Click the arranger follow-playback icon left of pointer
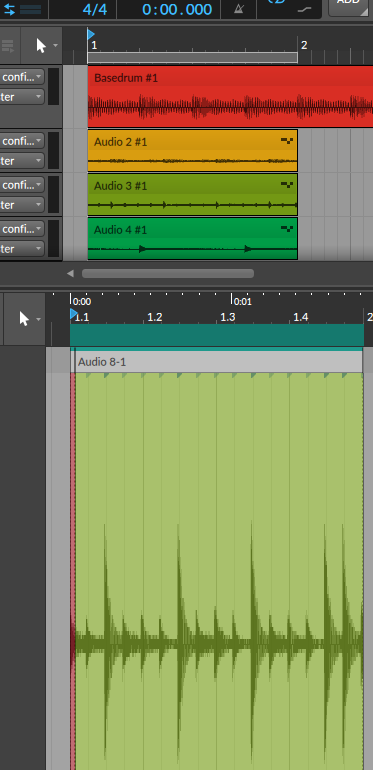 click(8, 46)
